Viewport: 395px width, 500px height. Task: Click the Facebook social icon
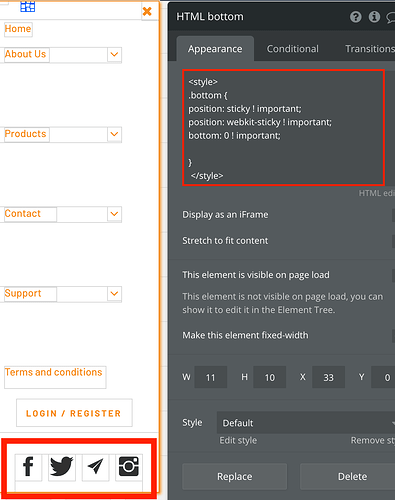click(x=28, y=467)
